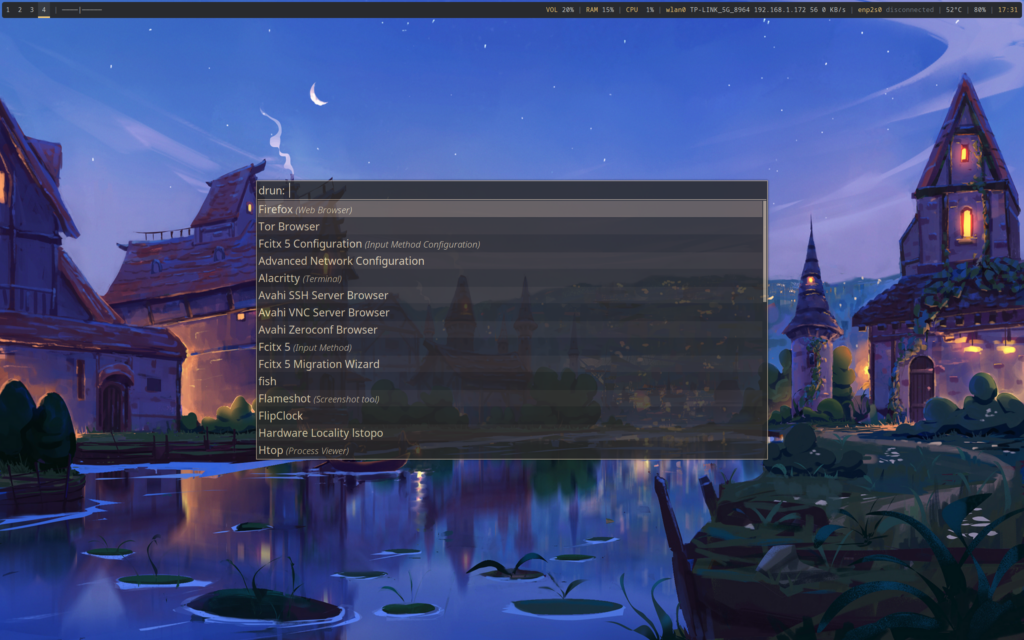1024x640 pixels.
Task: Click the launcher list scrollbar
Action: click(x=764, y=250)
